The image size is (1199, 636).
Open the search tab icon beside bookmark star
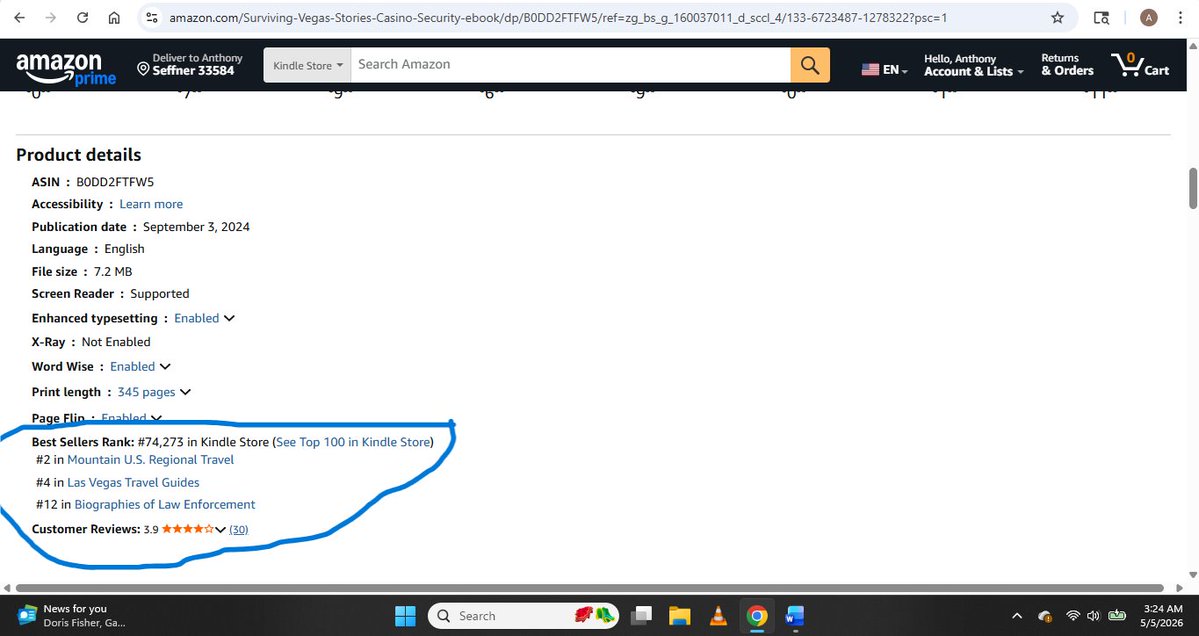pos(1101,18)
